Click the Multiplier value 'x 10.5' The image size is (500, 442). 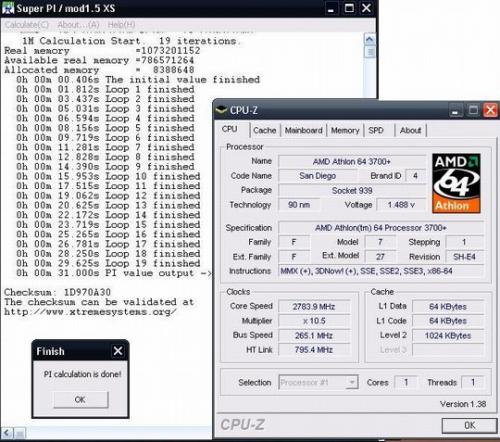[314, 321]
